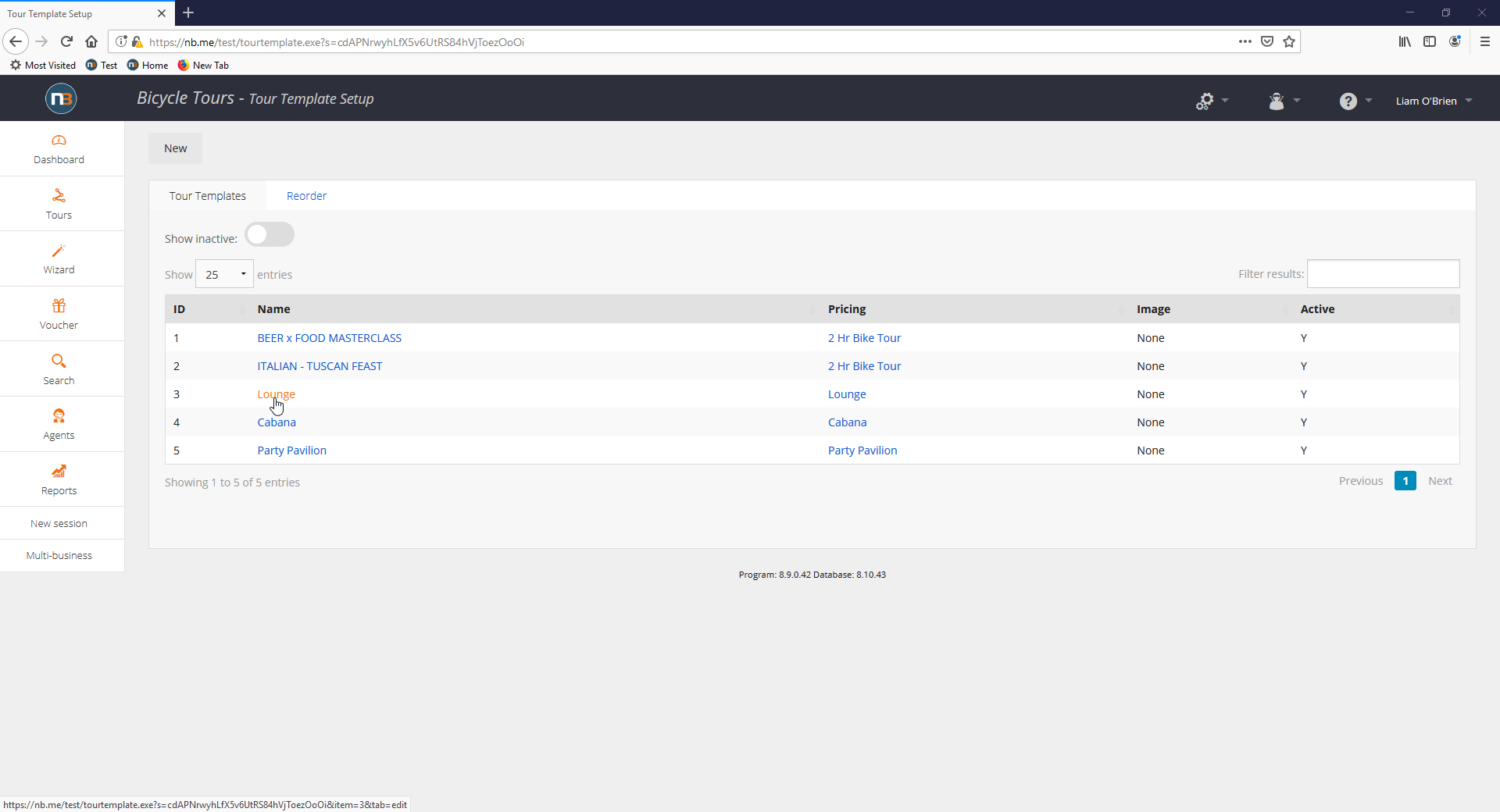Click the NB logo in header
This screenshot has width=1500, height=812.
61,98
